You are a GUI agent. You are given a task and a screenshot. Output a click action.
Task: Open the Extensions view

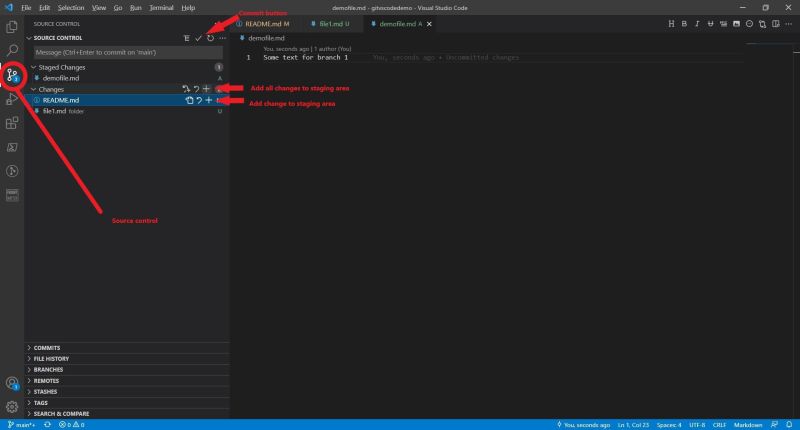click(12, 123)
